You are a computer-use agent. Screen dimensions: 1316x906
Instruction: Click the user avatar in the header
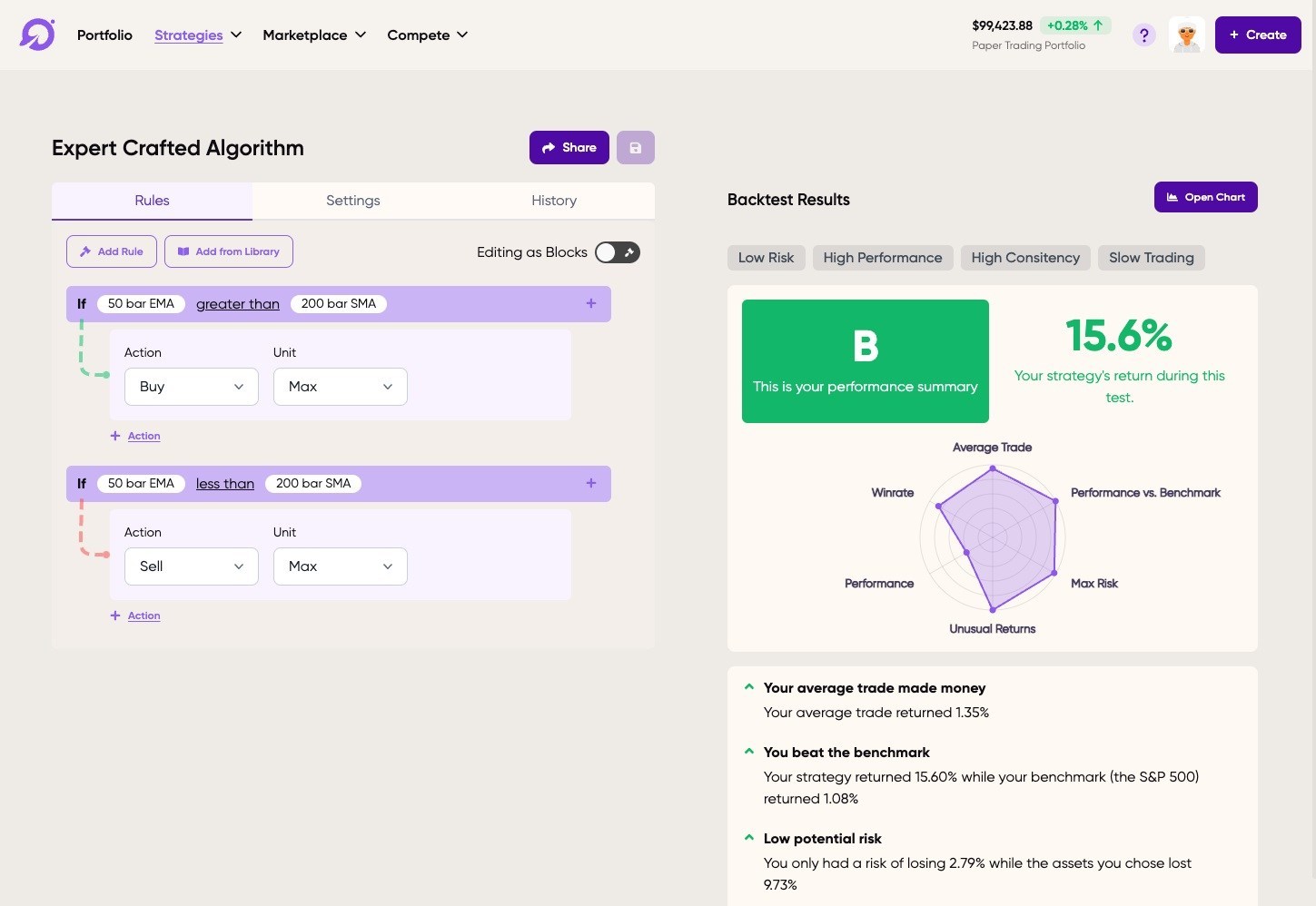(1186, 35)
